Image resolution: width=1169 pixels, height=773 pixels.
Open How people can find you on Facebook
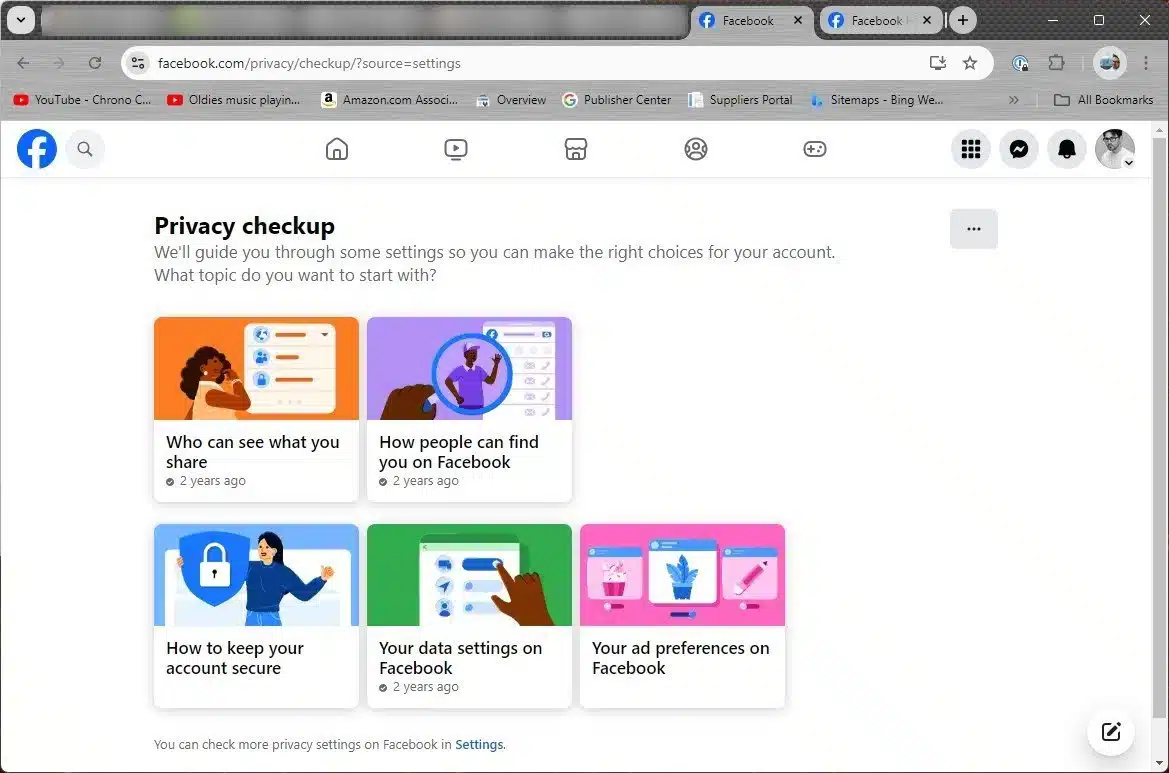point(470,409)
